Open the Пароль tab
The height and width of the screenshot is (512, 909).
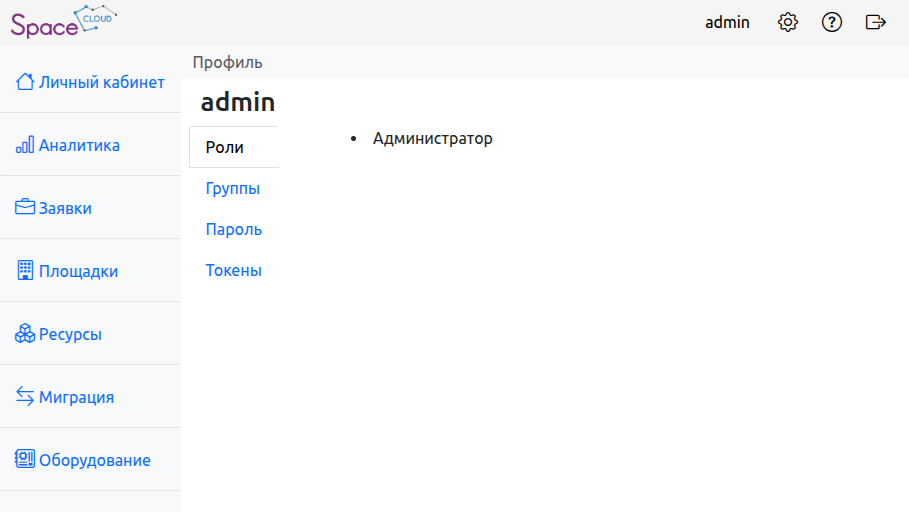click(234, 229)
